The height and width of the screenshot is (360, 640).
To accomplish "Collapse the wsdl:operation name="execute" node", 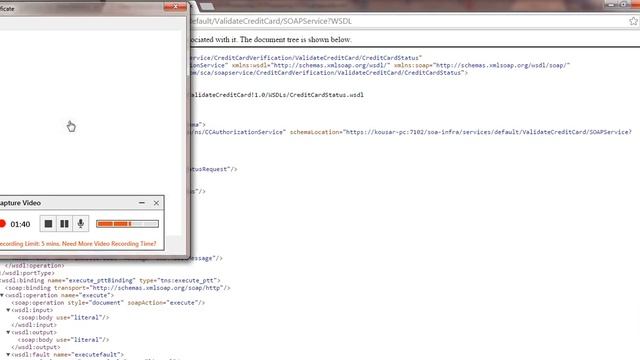I will [x=2, y=295].
